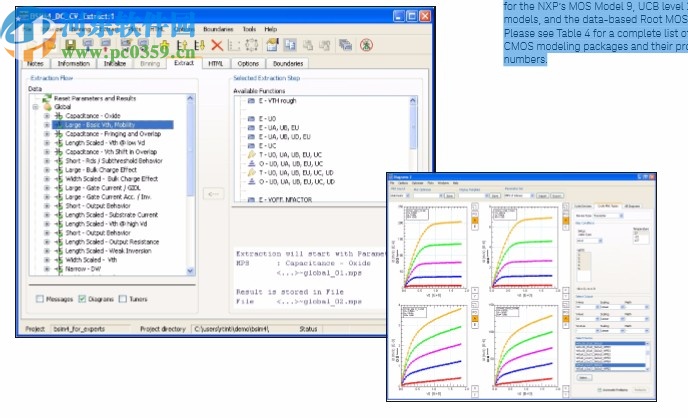This screenshot has height=418, width=688.
Task: Click the grey copy pages icon
Action: click(308, 45)
